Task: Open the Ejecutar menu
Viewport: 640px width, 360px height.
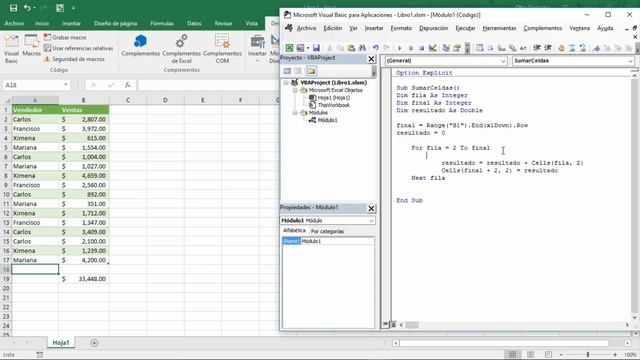Action: coord(465,28)
